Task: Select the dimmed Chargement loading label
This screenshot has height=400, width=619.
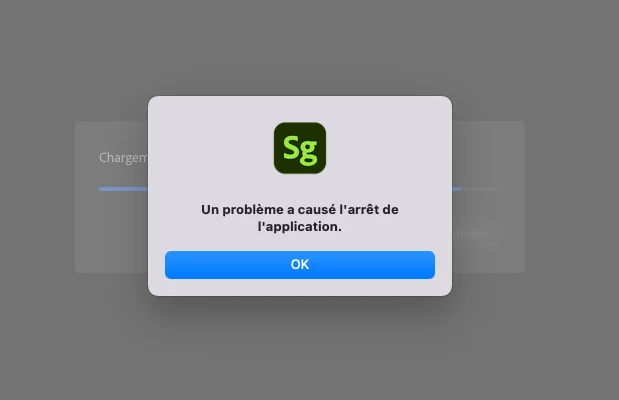Action: [123, 158]
